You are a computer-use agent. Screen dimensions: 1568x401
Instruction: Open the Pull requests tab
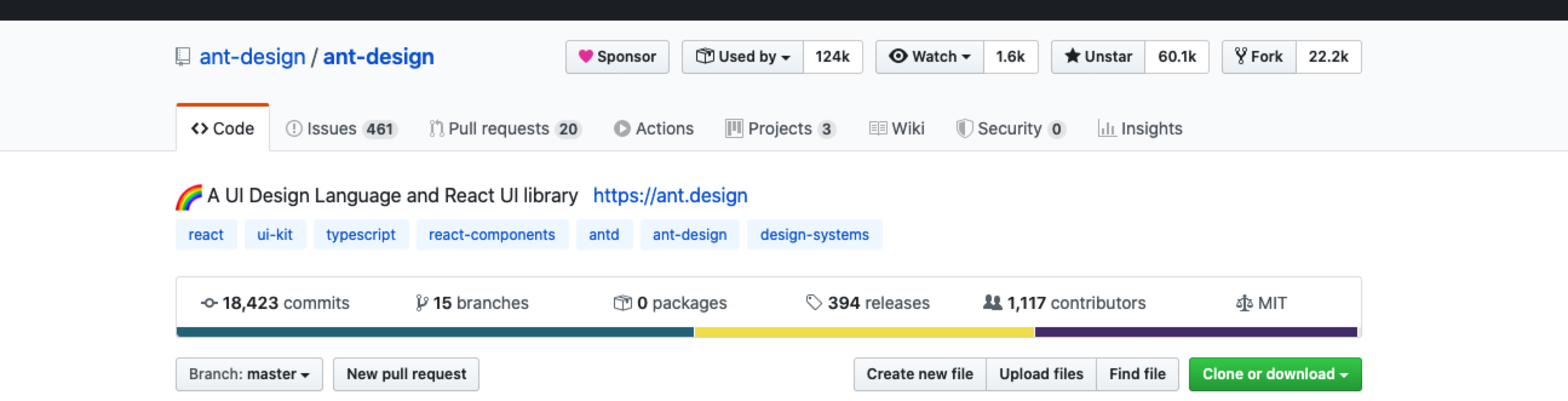[505, 128]
